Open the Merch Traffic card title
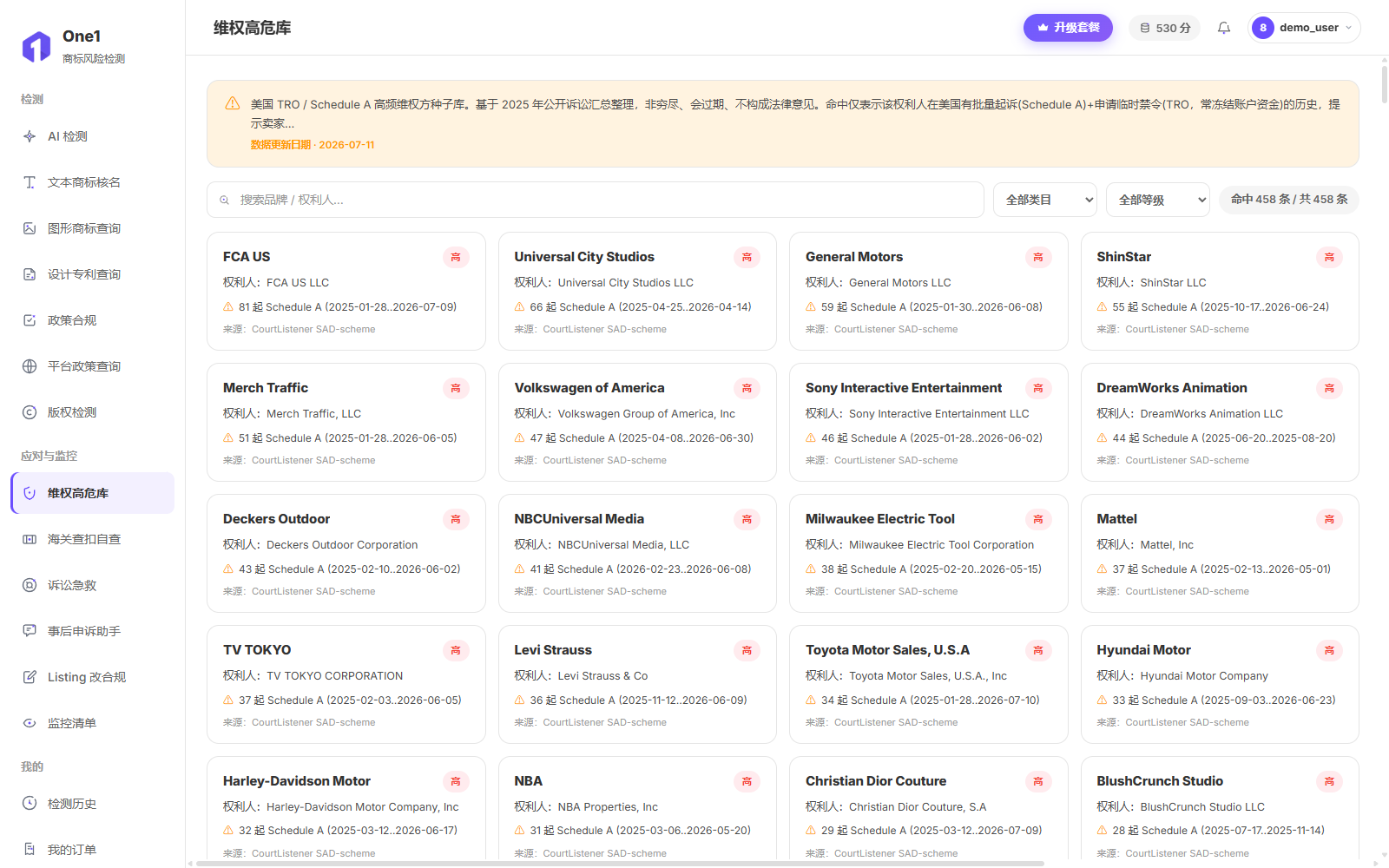1389x868 pixels. 266,388
